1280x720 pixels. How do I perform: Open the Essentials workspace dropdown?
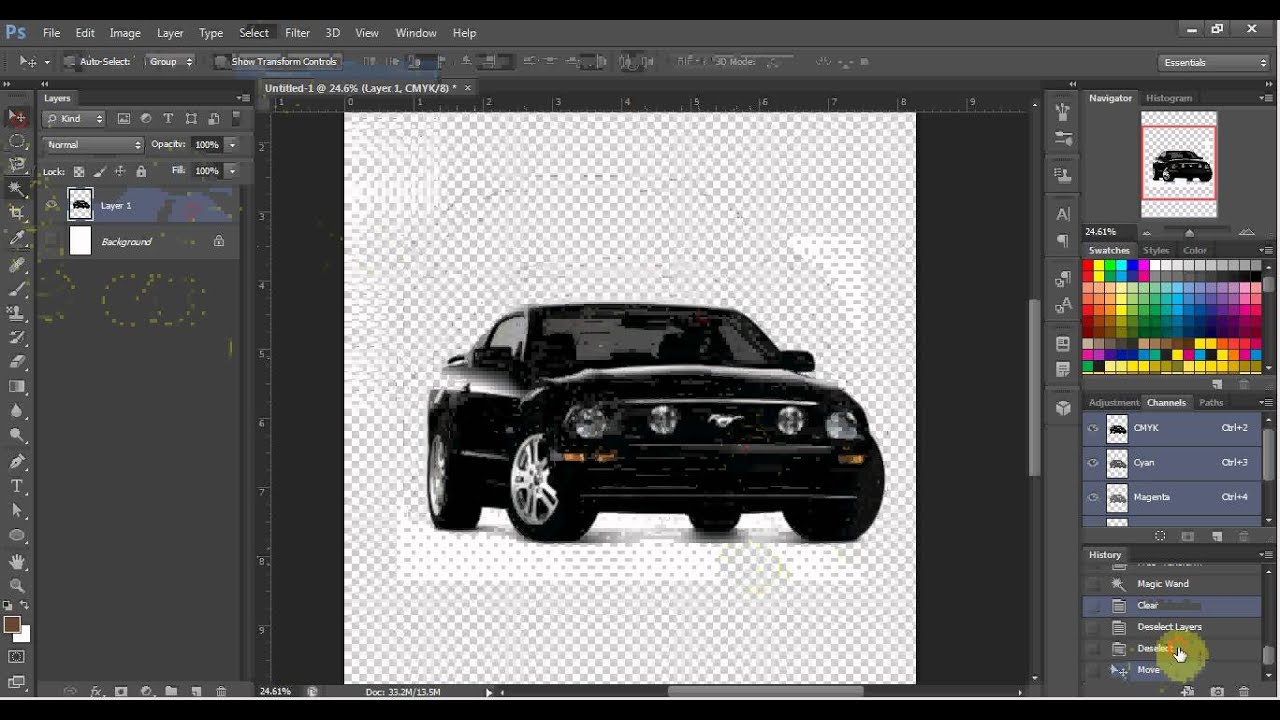pyautogui.click(x=1215, y=62)
